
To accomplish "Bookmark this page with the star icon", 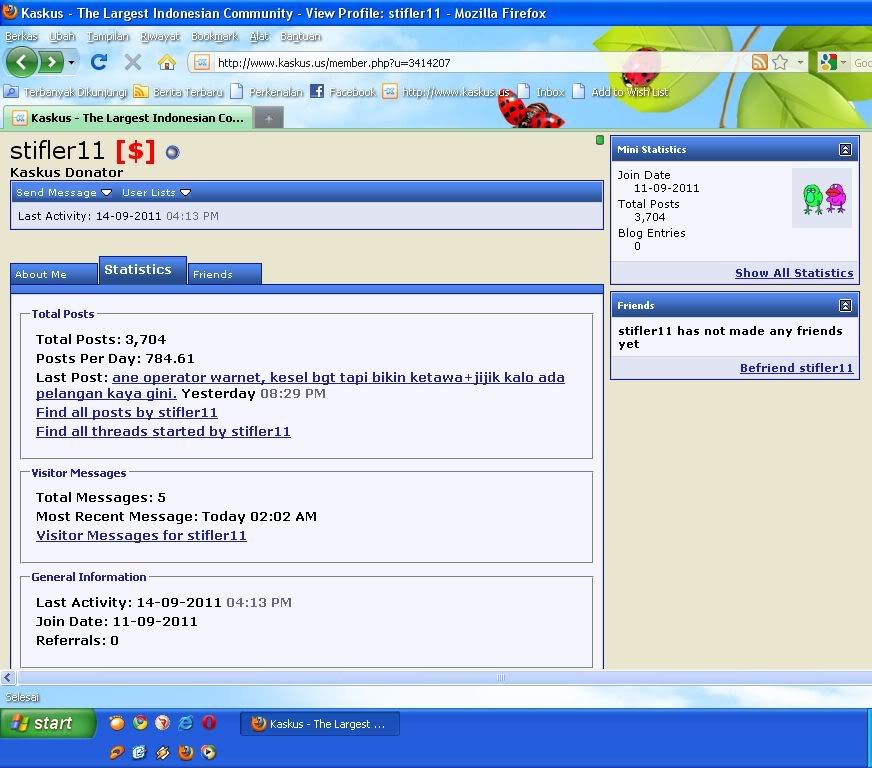I will 780,62.
